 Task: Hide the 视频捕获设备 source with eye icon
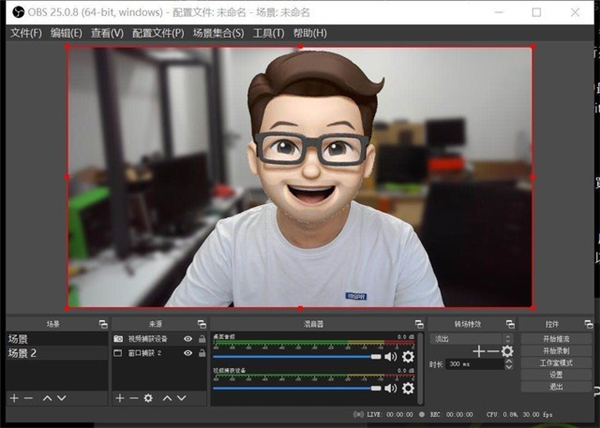(x=188, y=340)
